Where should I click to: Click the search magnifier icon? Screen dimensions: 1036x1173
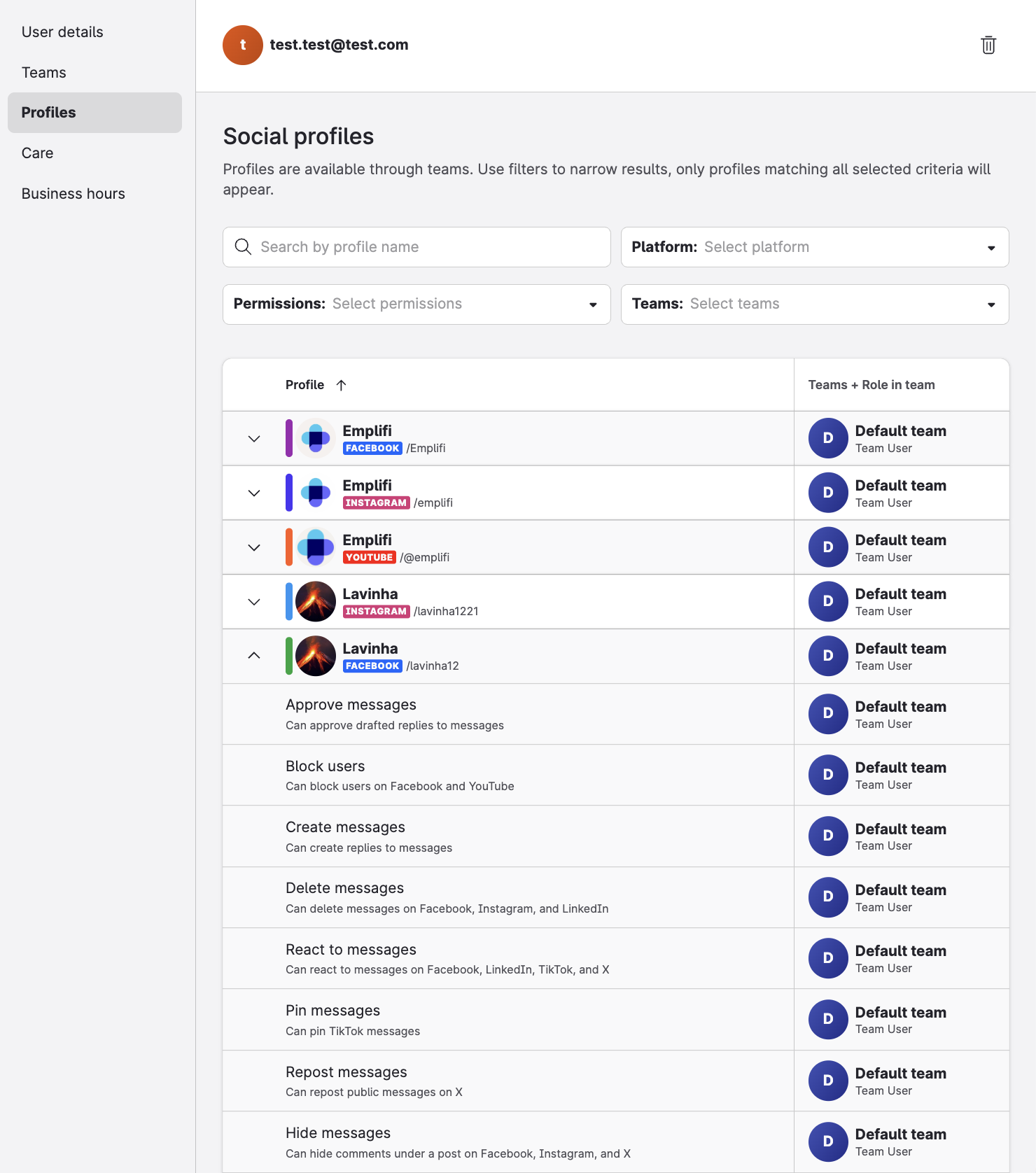point(243,246)
